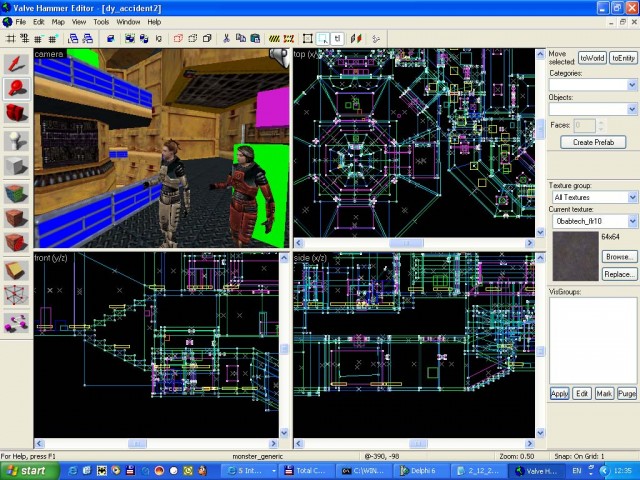640x480 pixels.
Task: Select the Selection arrow tool
Action: pyautogui.click(x=16, y=64)
